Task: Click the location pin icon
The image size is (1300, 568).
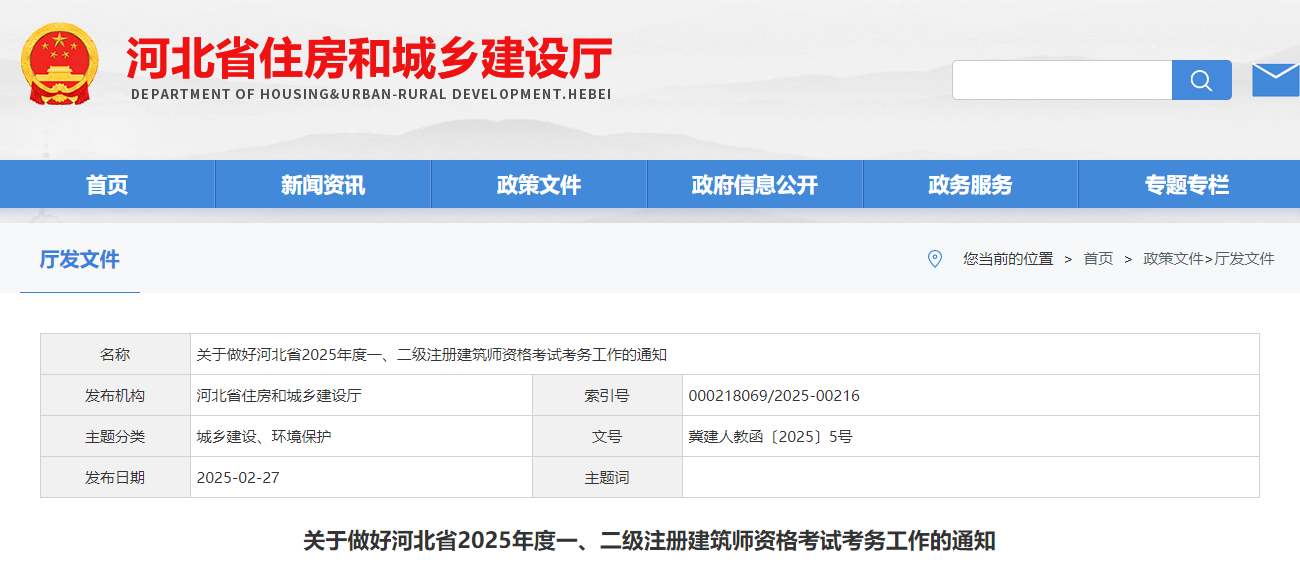Action: tap(935, 258)
